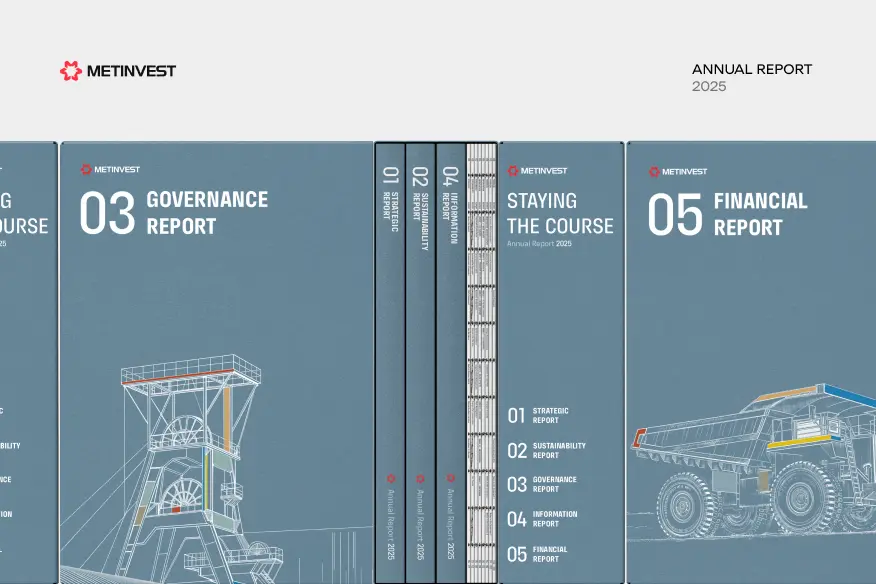Click red logo on 01 spine bottom
This screenshot has height=584, width=876.
391,478
